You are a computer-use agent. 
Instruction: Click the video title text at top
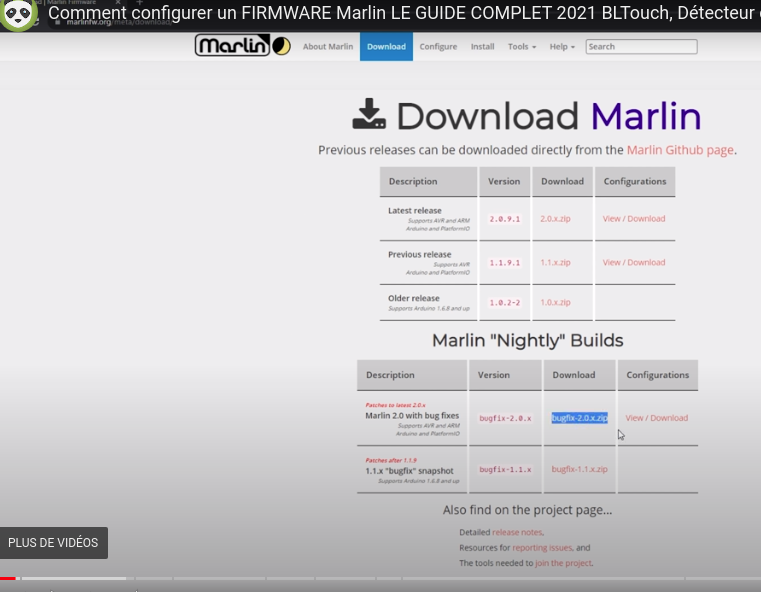click(404, 13)
